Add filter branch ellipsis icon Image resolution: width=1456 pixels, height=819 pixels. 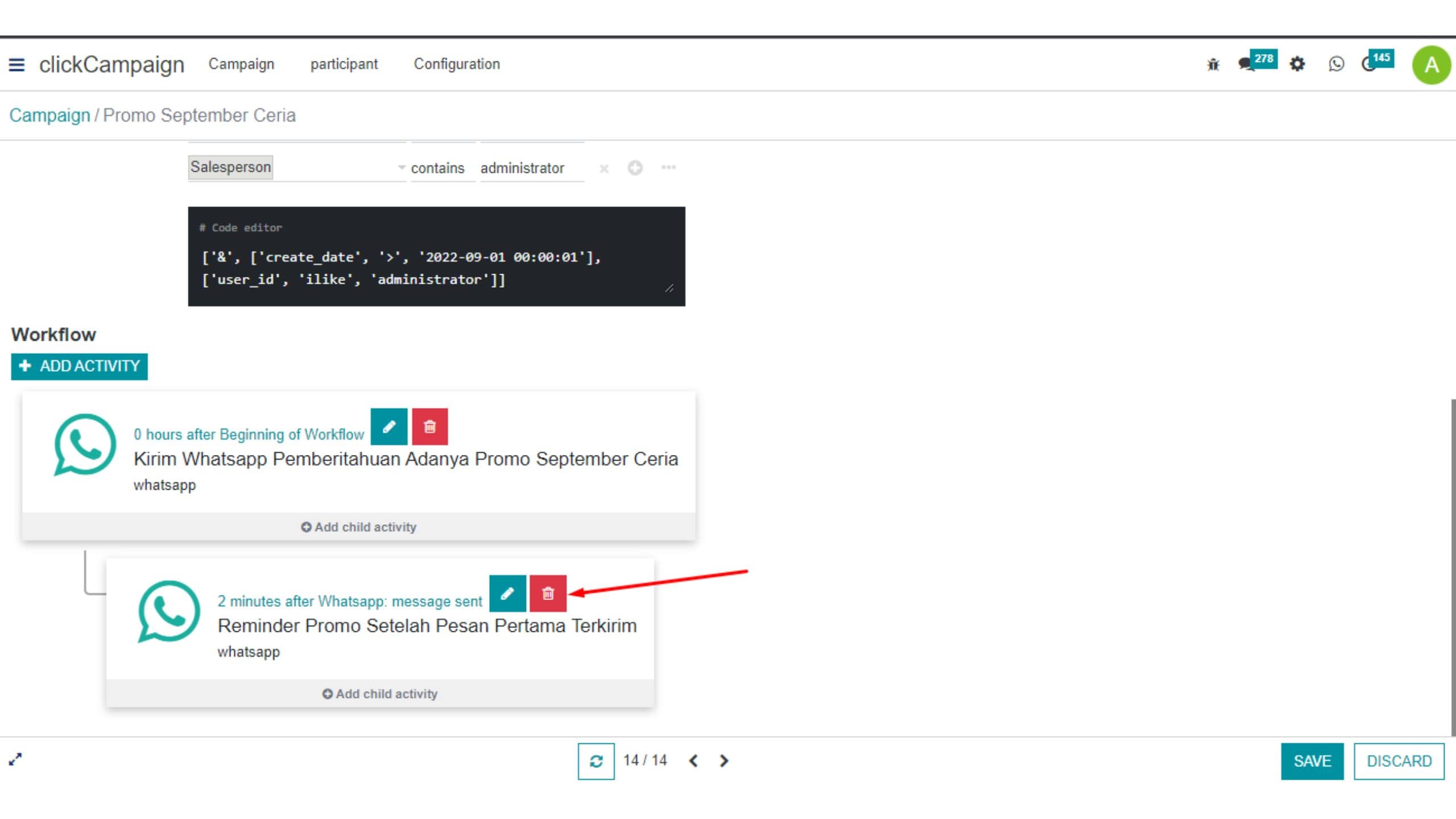point(668,167)
